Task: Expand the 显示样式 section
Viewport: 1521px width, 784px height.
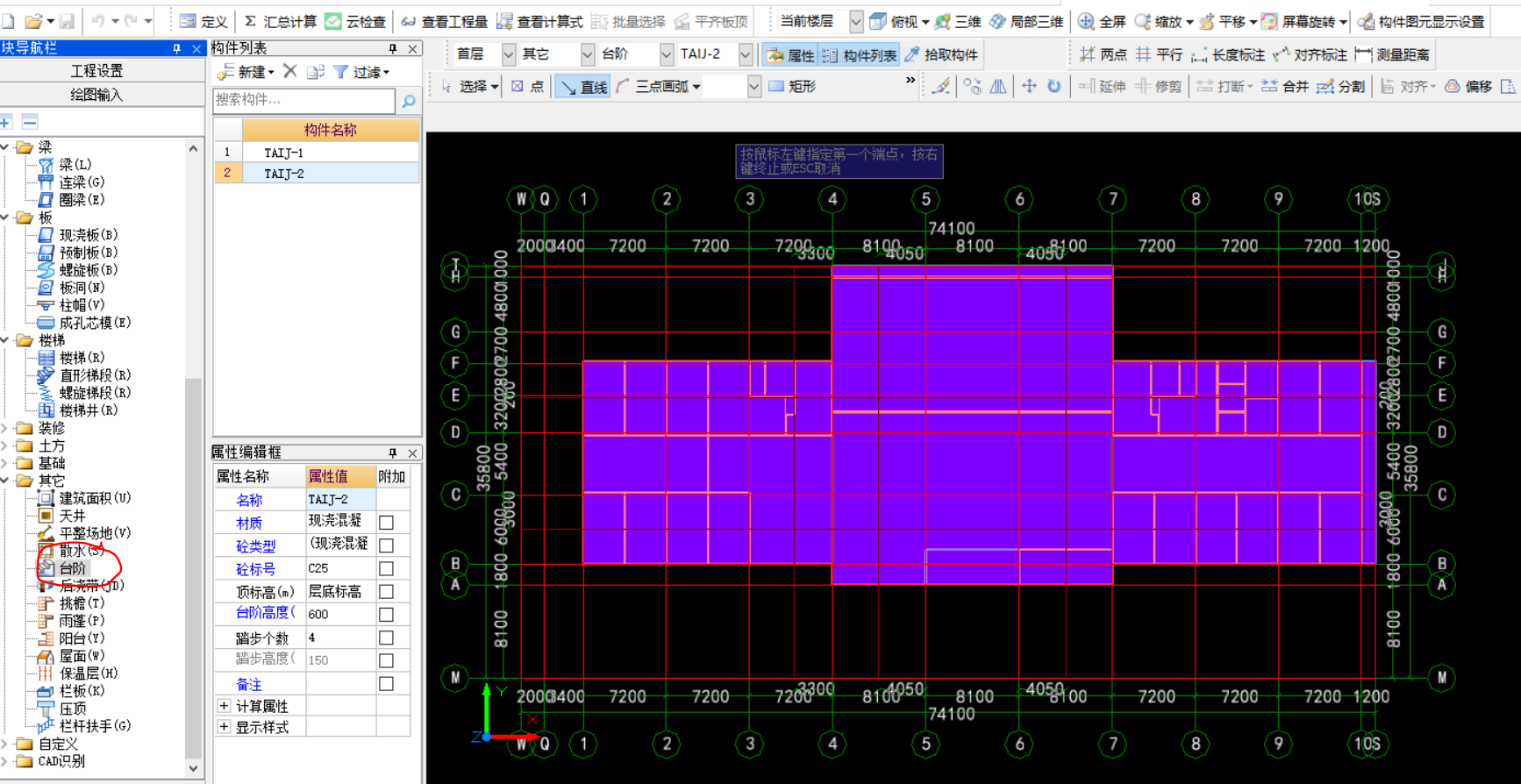Action: click(x=224, y=727)
